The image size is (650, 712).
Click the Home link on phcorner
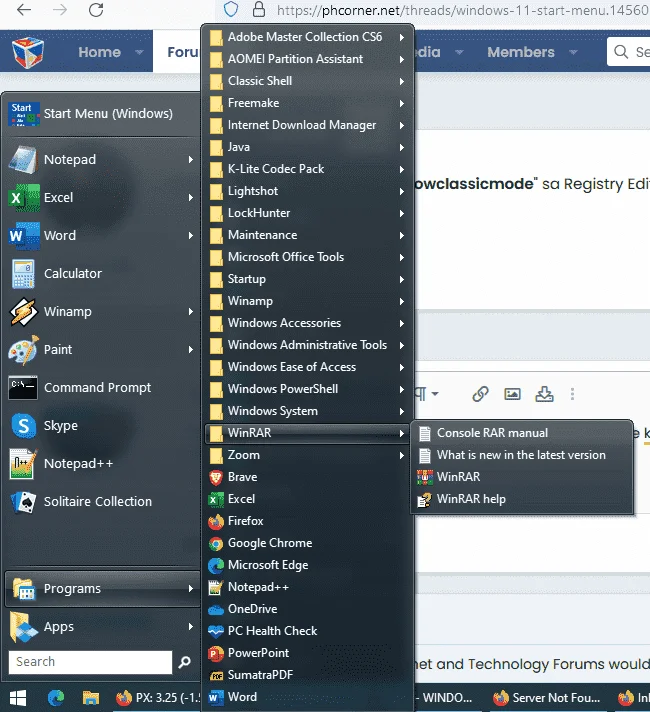click(99, 52)
